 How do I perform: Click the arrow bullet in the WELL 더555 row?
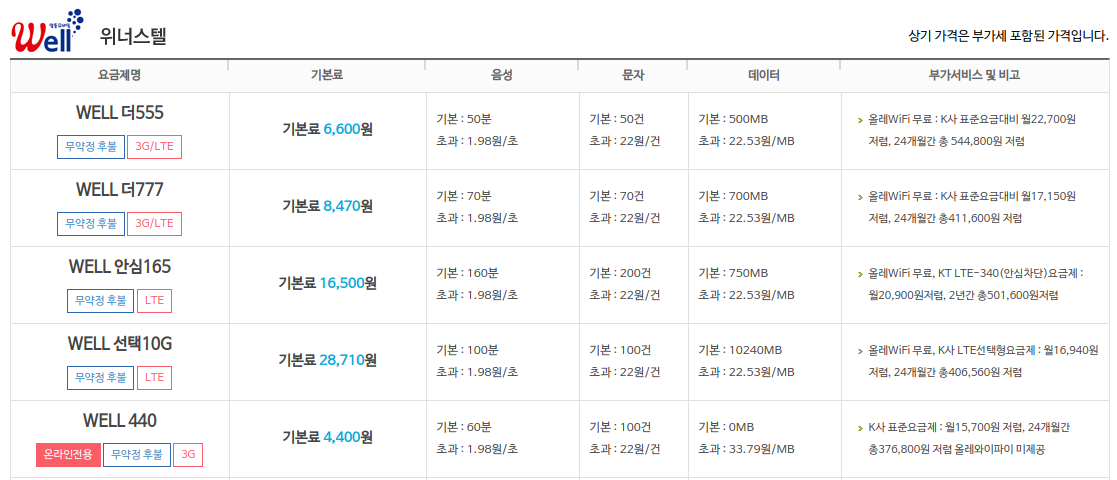pos(860,120)
